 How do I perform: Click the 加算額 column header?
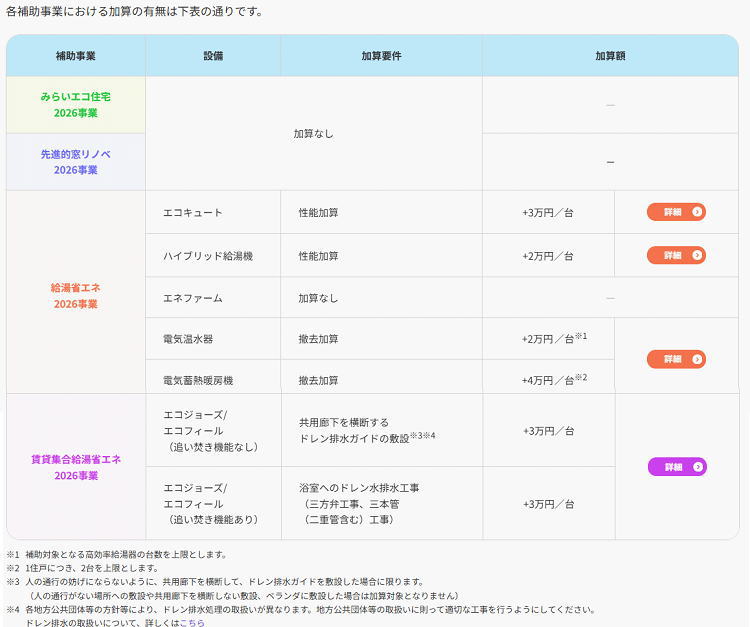[610, 56]
